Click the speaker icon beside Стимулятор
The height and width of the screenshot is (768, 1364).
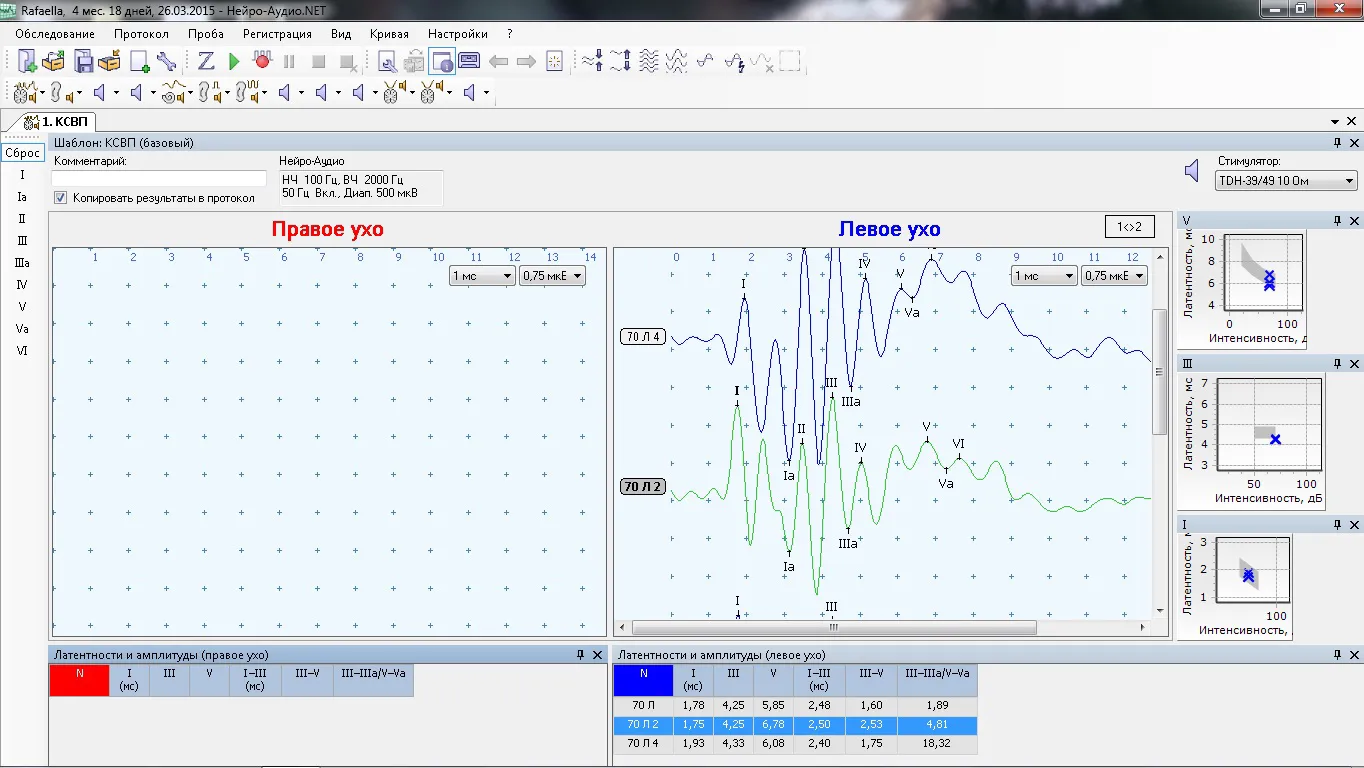[x=1191, y=171]
